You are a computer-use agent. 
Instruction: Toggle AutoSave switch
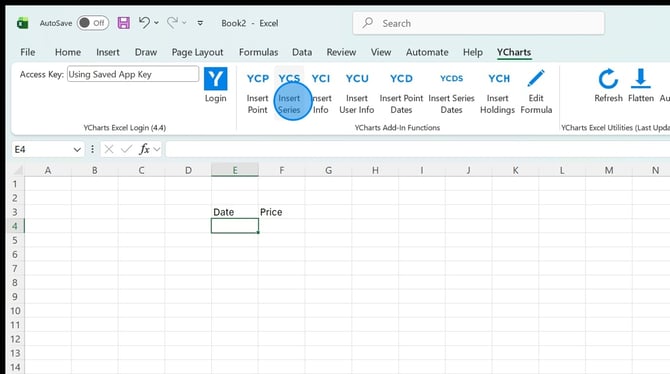[93, 23]
